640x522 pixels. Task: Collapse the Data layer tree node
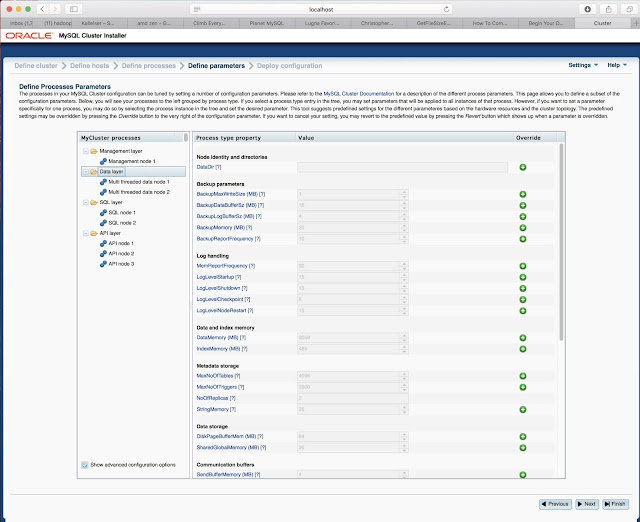[x=86, y=172]
